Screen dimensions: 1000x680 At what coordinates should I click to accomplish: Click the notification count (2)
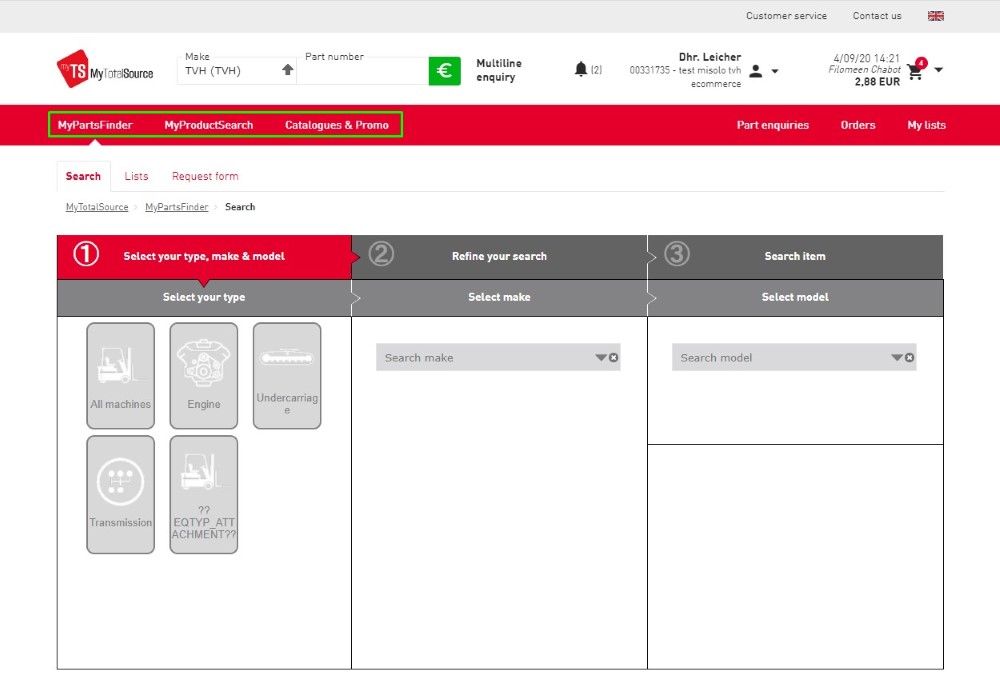click(x=596, y=70)
